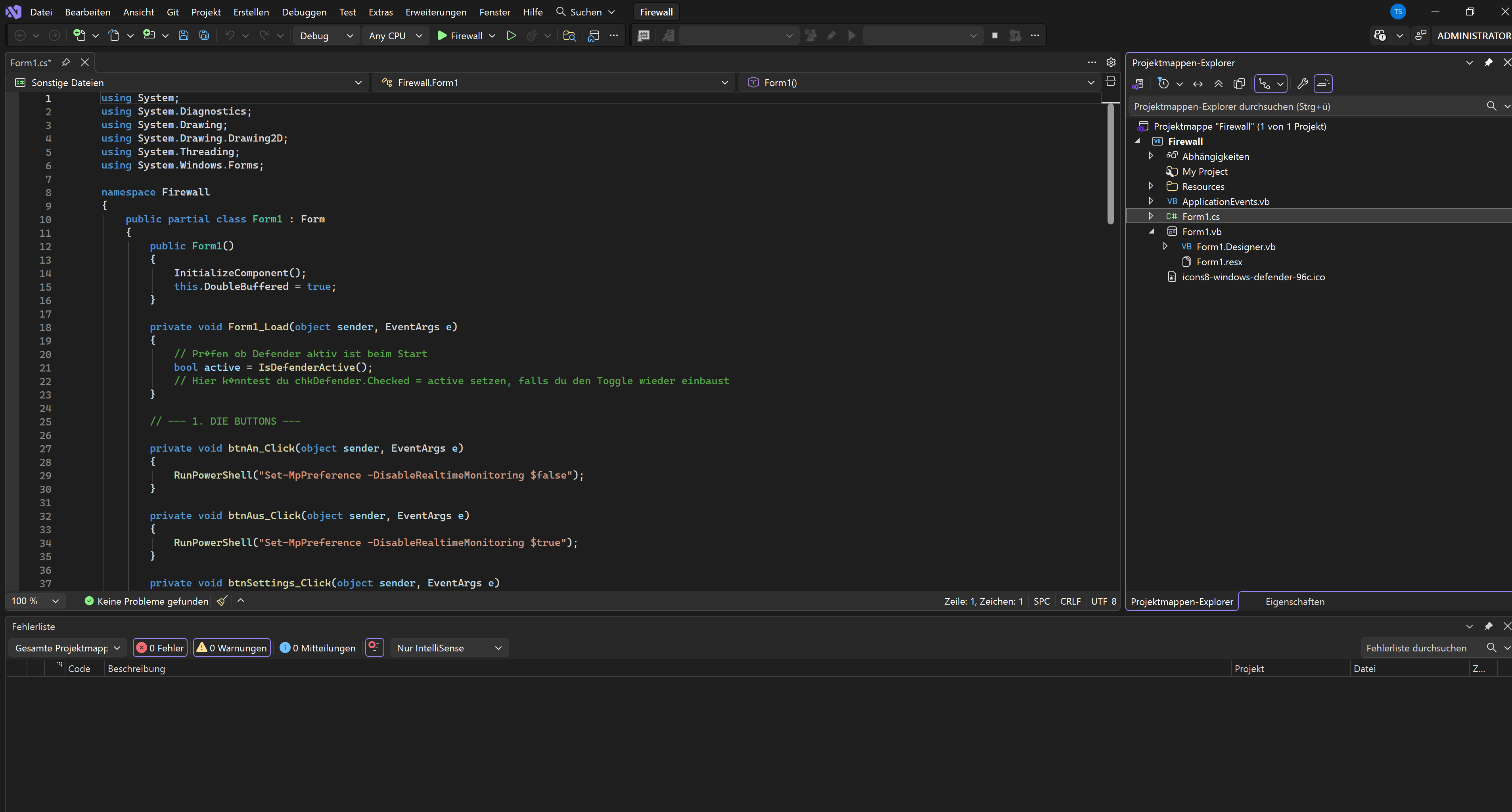The width and height of the screenshot is (1512, 812).
Task: Focus Projektmappen-Explorer durchsuchen field
Action: pos(1306,106)
